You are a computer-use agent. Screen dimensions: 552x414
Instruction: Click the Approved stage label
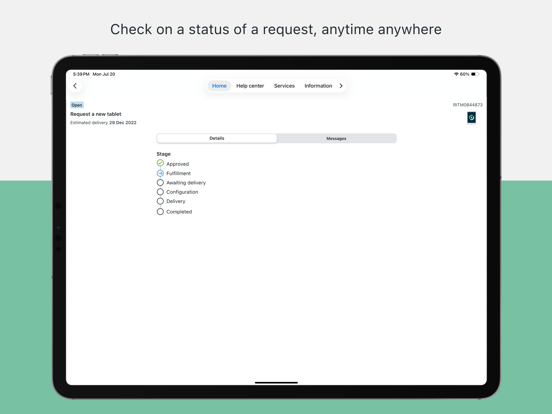pyautogui.click(x=177, y=164)
